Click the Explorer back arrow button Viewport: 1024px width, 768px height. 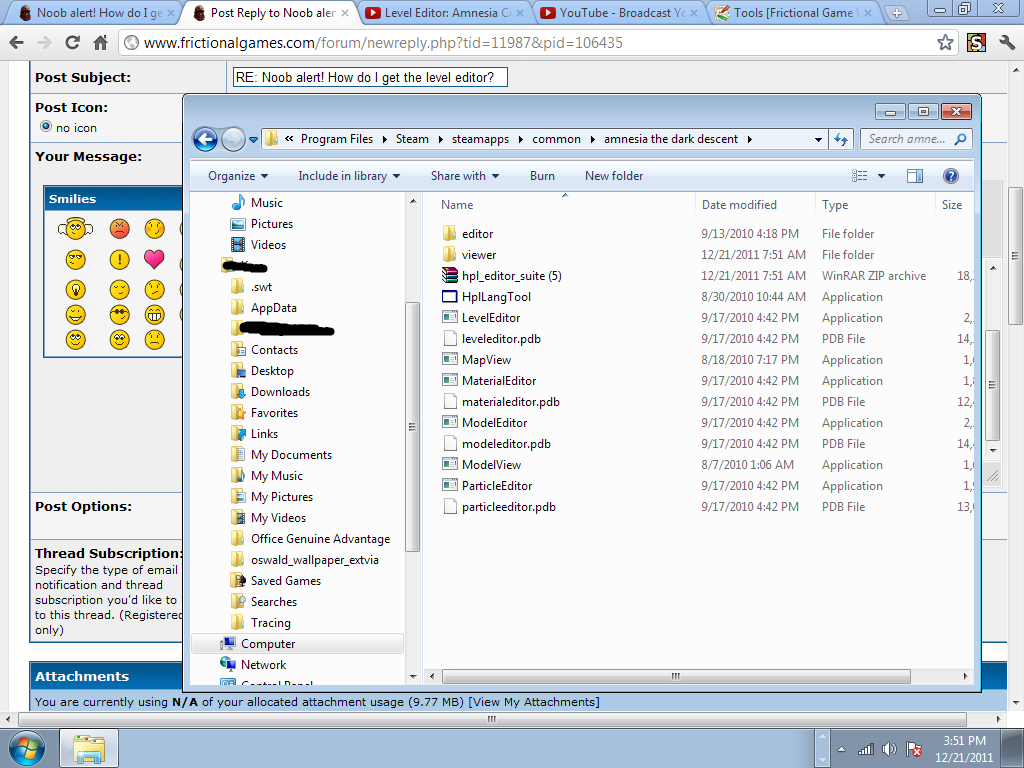click(205, 140)
